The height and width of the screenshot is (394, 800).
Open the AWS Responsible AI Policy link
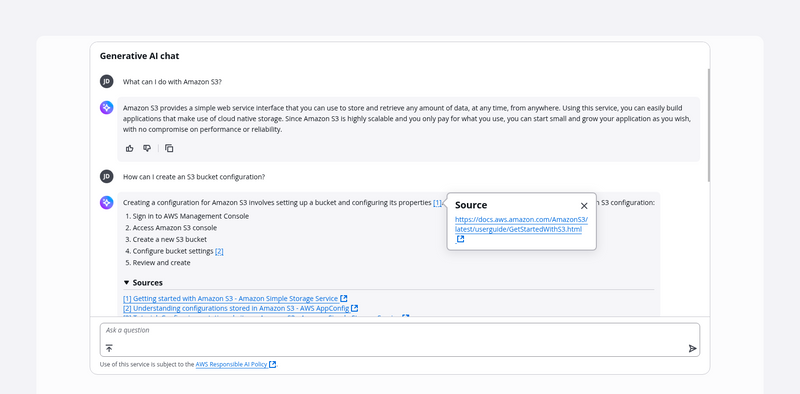pos(232,364)
